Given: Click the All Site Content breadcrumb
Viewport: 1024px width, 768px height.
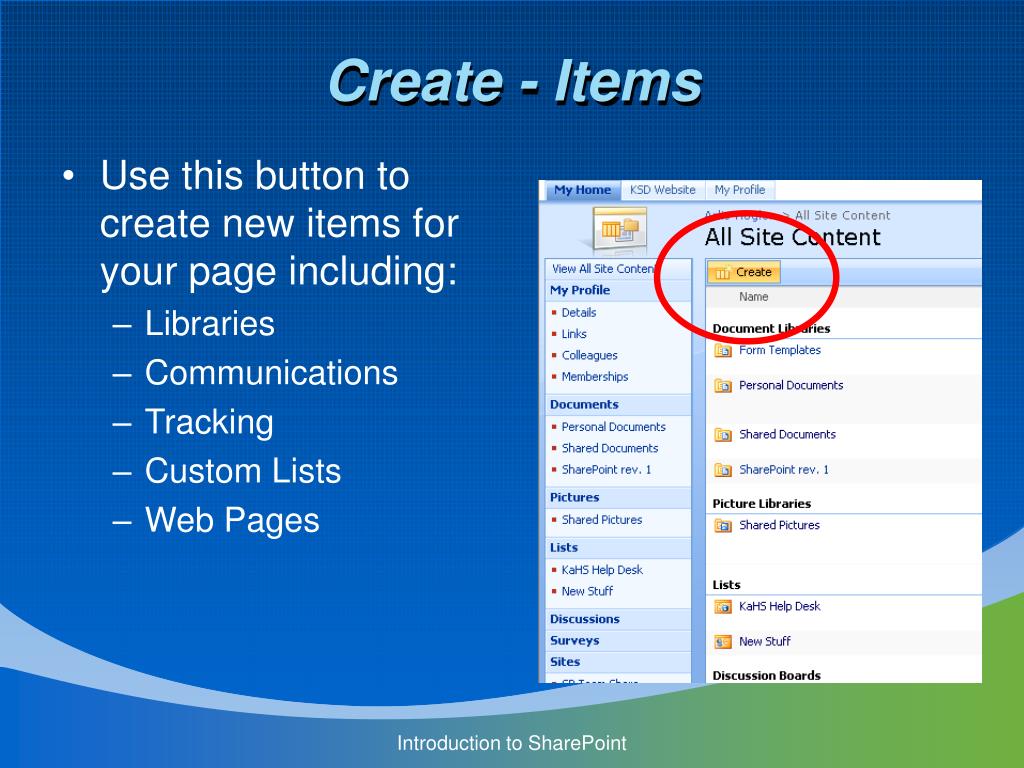Looking at the screenshot, I should pyautogui.click(x=842, y=216).
